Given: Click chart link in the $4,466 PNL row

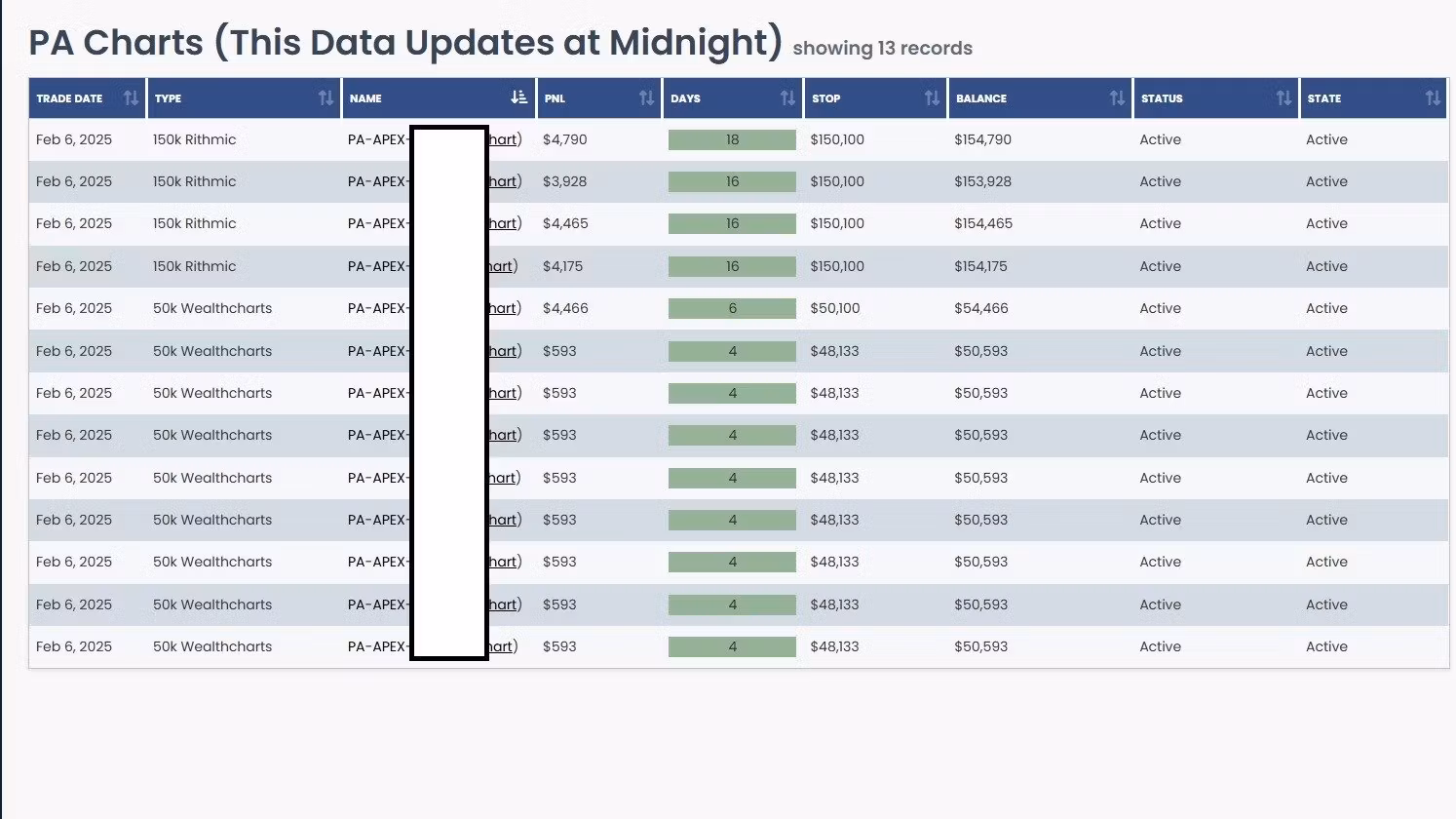Looking at the screenshot, I should tap(503, 308).
